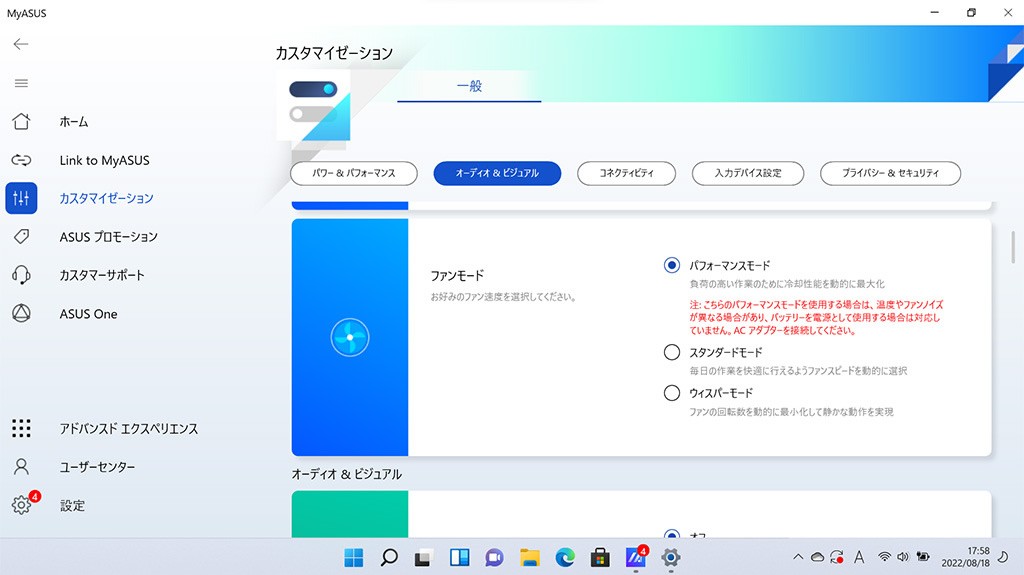Click the Customer Support headset icon
Screen dimensions: 1024x575
click(21, 275)
